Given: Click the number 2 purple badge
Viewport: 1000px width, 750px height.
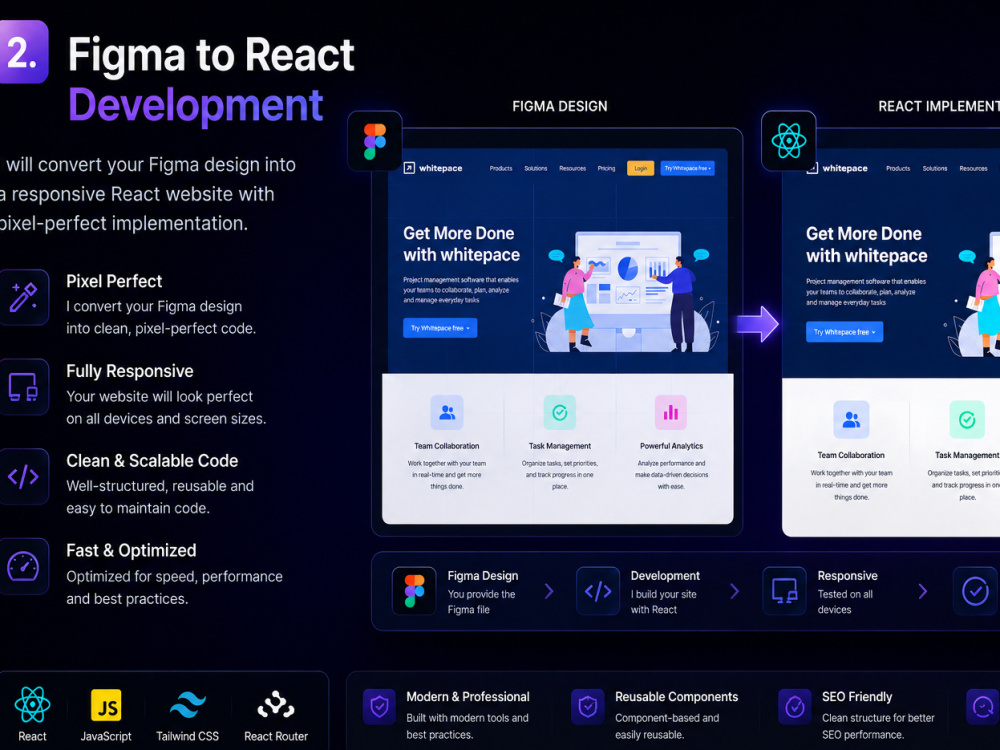Looking at the screenshot, I should tap(23, 52).
